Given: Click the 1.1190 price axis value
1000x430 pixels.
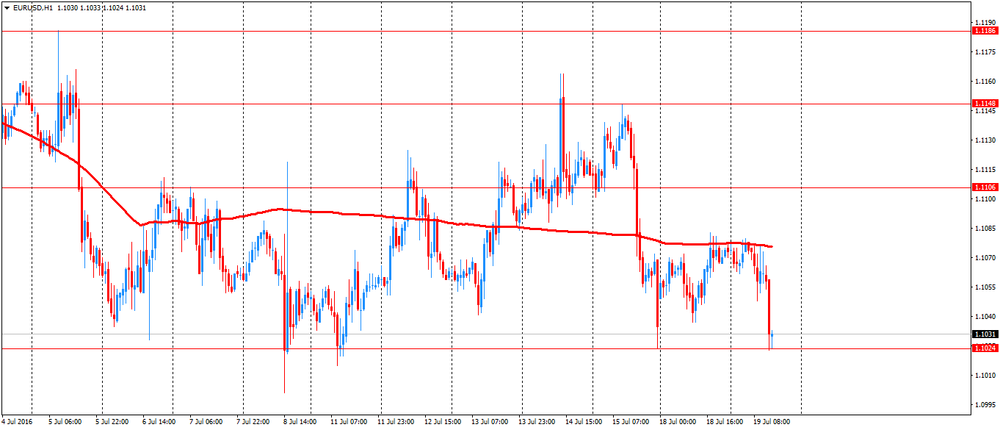Looking at the screenshot, I should coord(983,22).
